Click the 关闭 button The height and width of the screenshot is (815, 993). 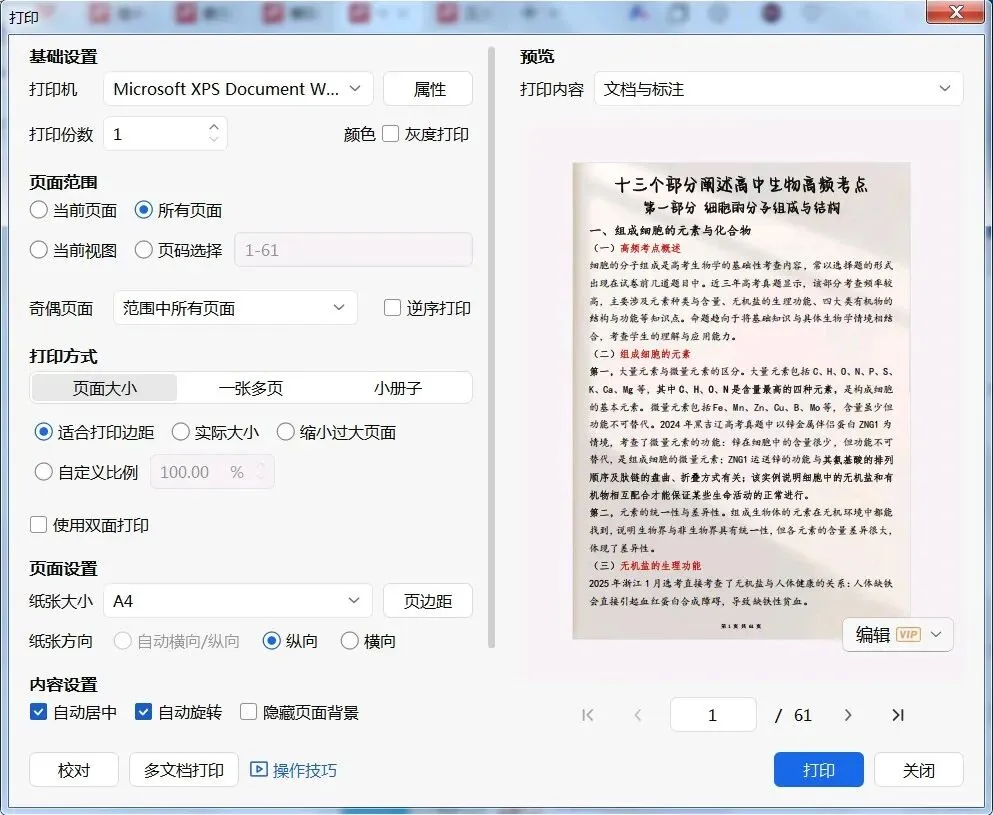click(x=919, y=769)
